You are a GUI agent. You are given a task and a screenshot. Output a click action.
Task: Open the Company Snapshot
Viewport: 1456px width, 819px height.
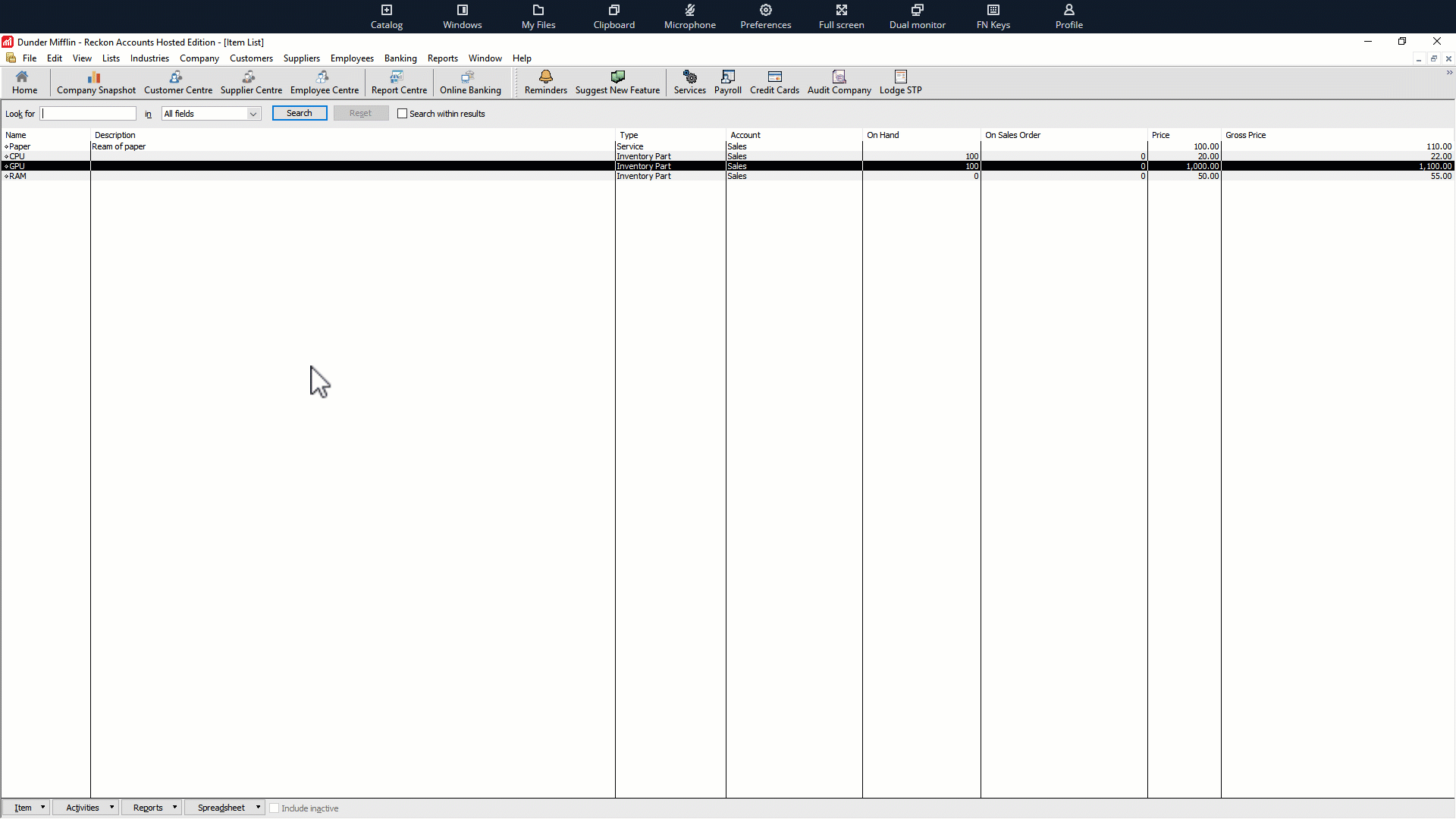point(95,83)
